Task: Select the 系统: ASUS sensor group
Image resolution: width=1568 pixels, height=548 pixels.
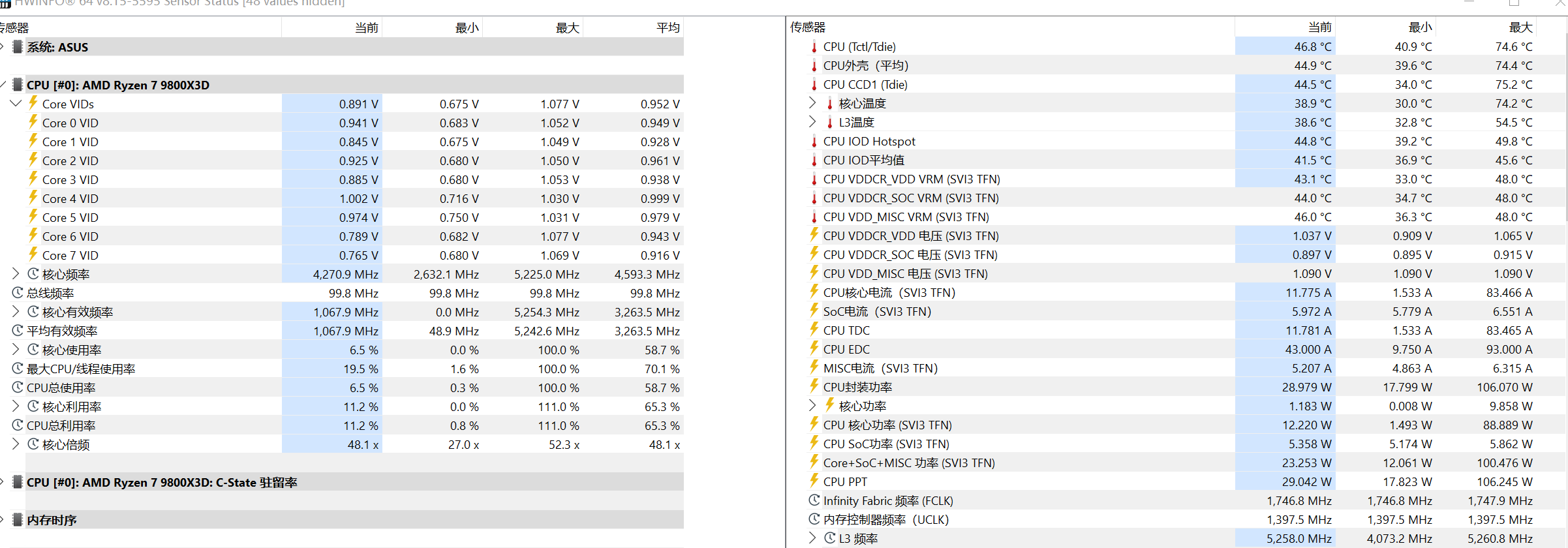Action: coord(342,46)
